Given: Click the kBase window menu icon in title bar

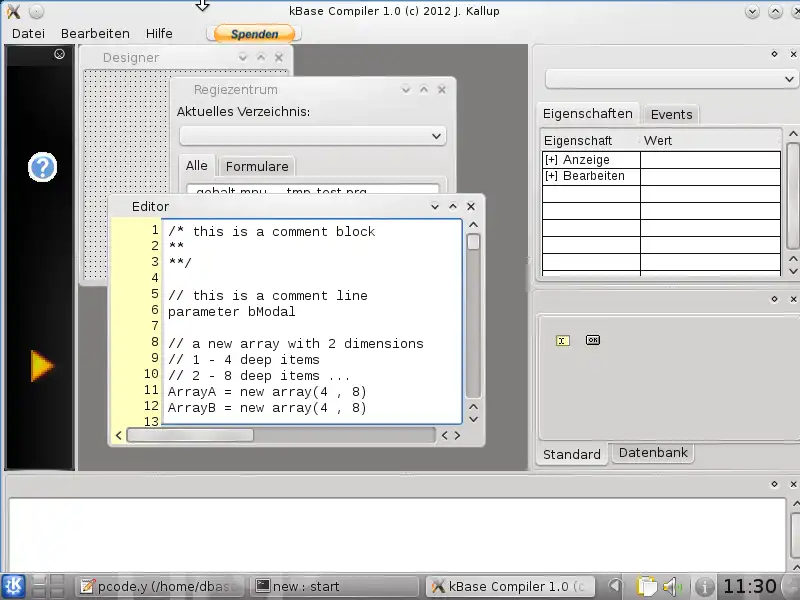Looking at the screenshot, I should click(x=13, y=11).
